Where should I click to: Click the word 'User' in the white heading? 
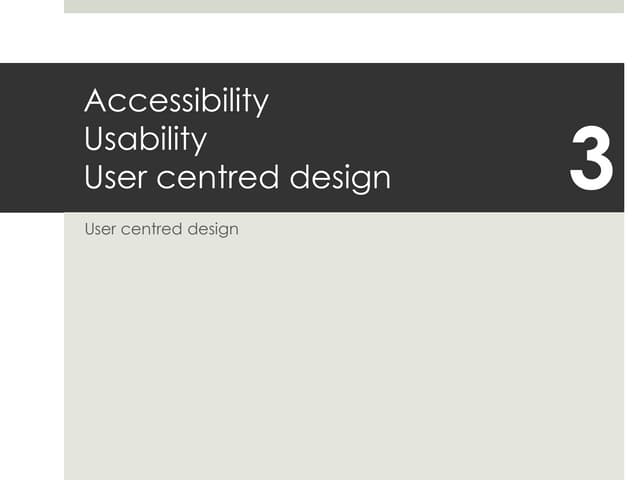click(113, 177)
